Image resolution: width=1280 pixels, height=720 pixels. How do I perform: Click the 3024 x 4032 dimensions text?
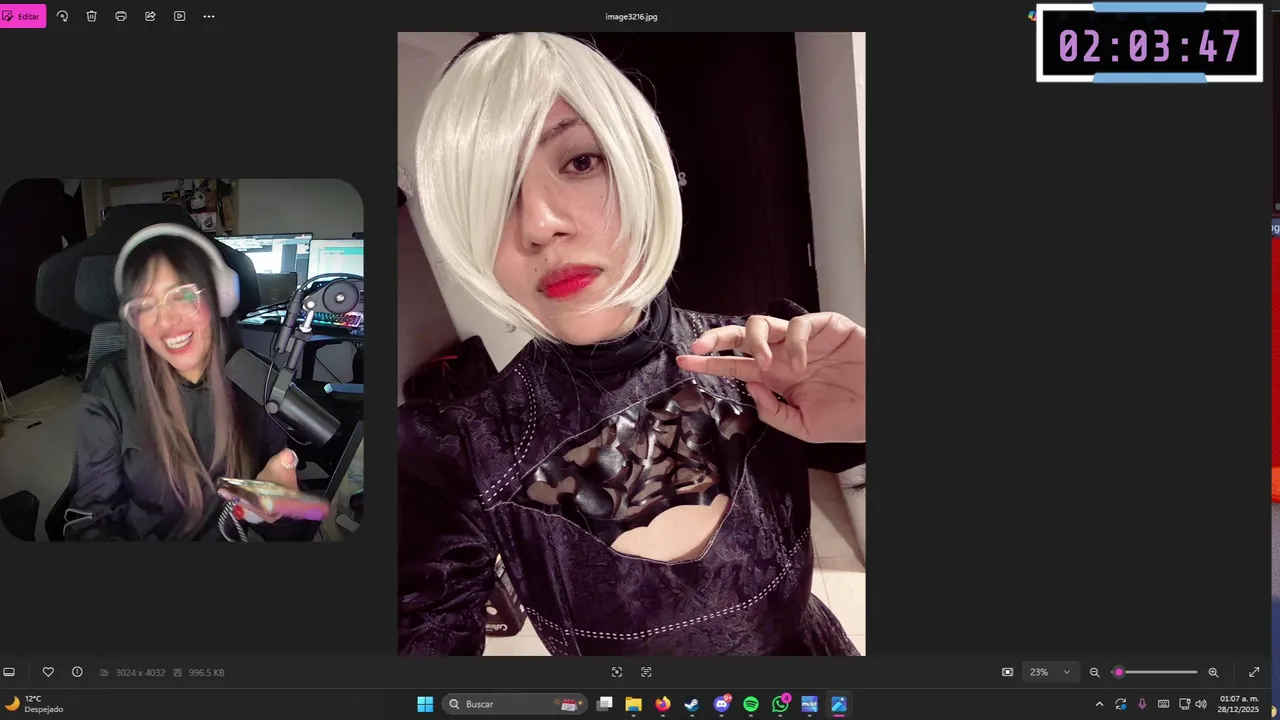click(x=140, y=673)
